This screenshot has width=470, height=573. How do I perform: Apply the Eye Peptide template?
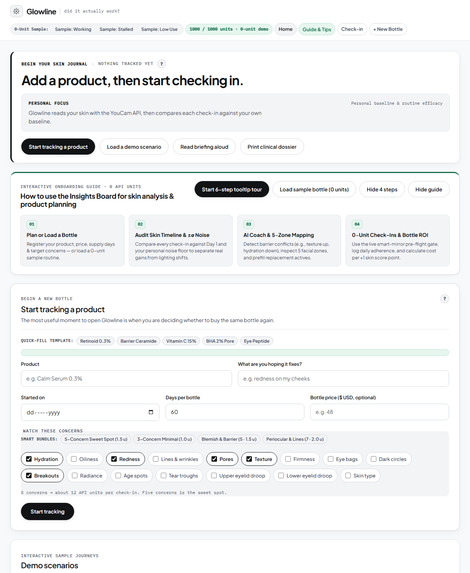(x=257, y=341)
